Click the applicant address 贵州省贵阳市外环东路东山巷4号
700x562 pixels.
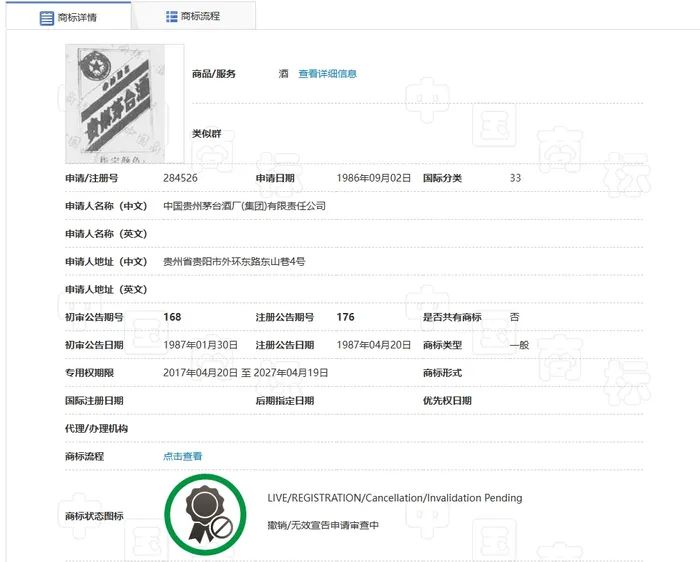(x=234, y=262)
